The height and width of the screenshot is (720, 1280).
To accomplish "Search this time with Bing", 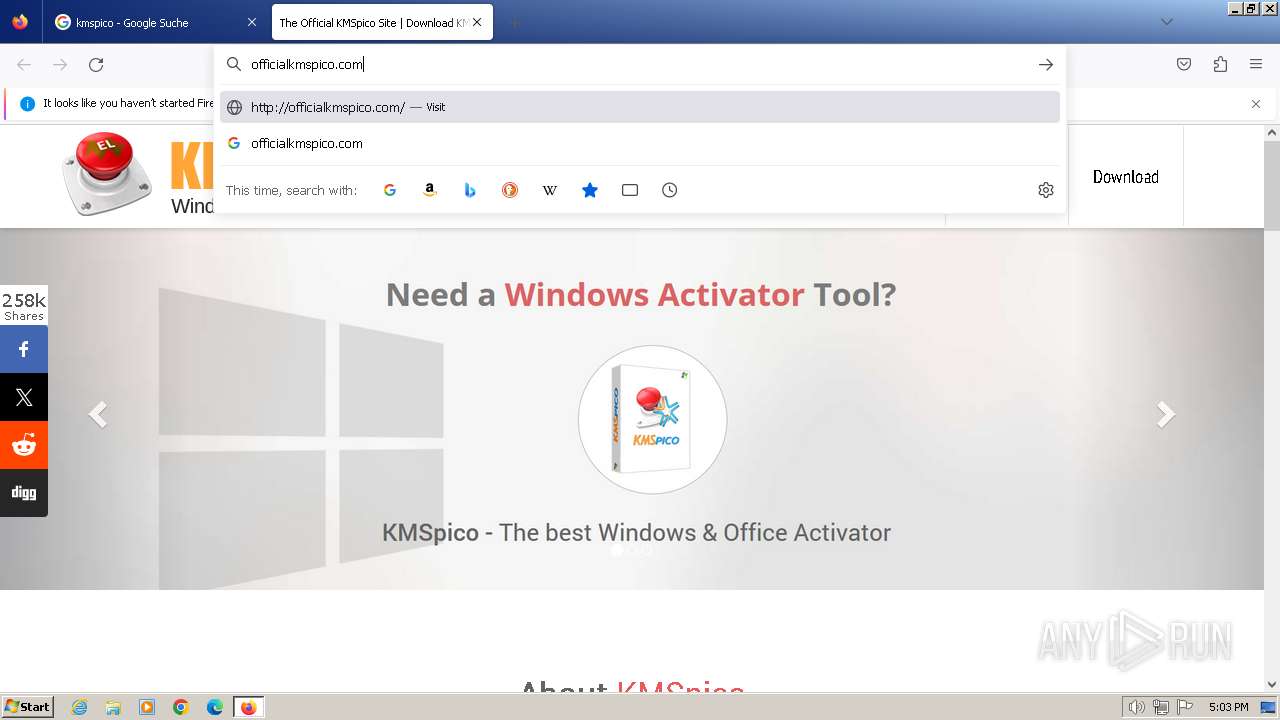I will point(470,190).
